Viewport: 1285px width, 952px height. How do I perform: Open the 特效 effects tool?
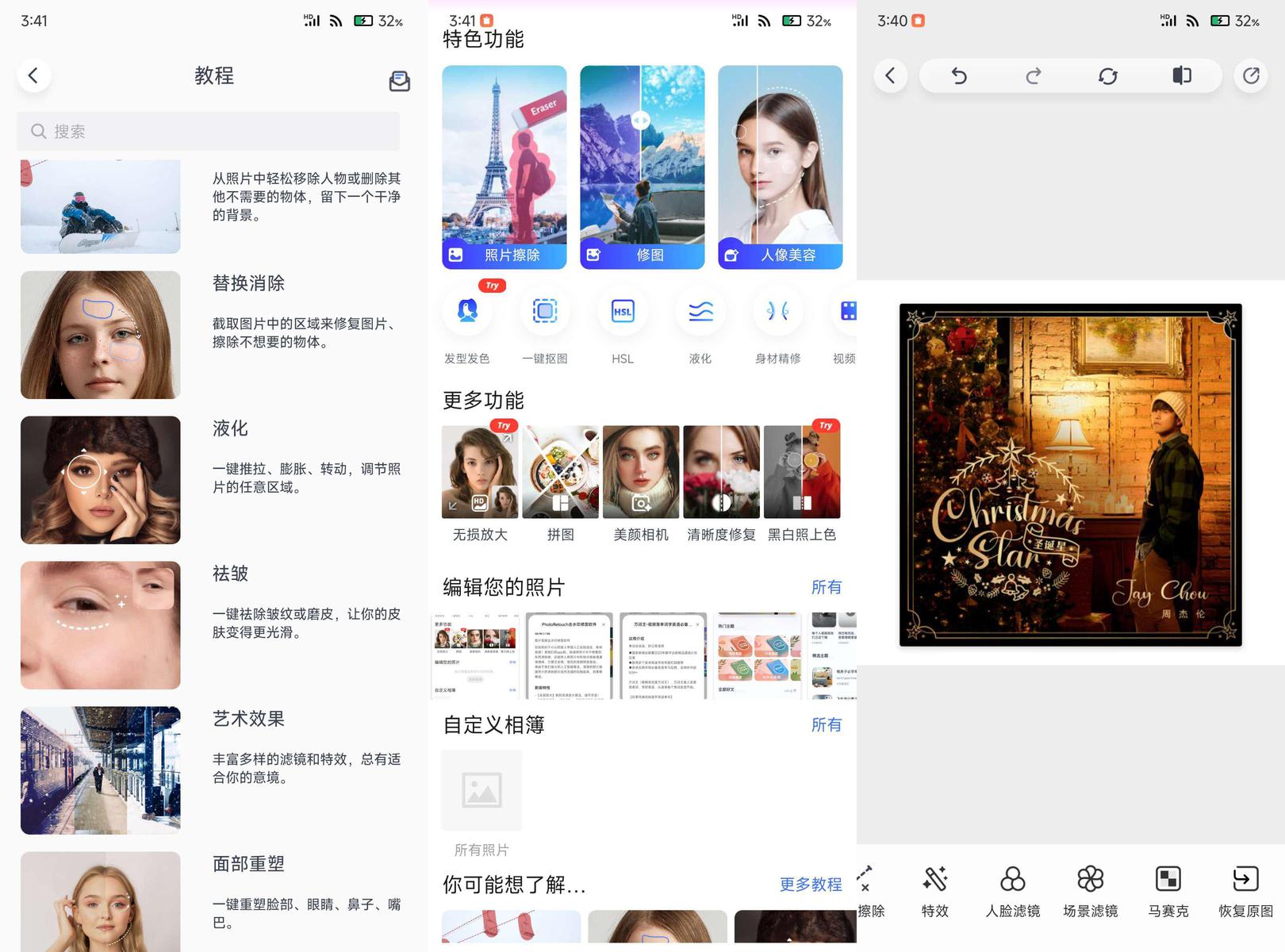(935, 892)
